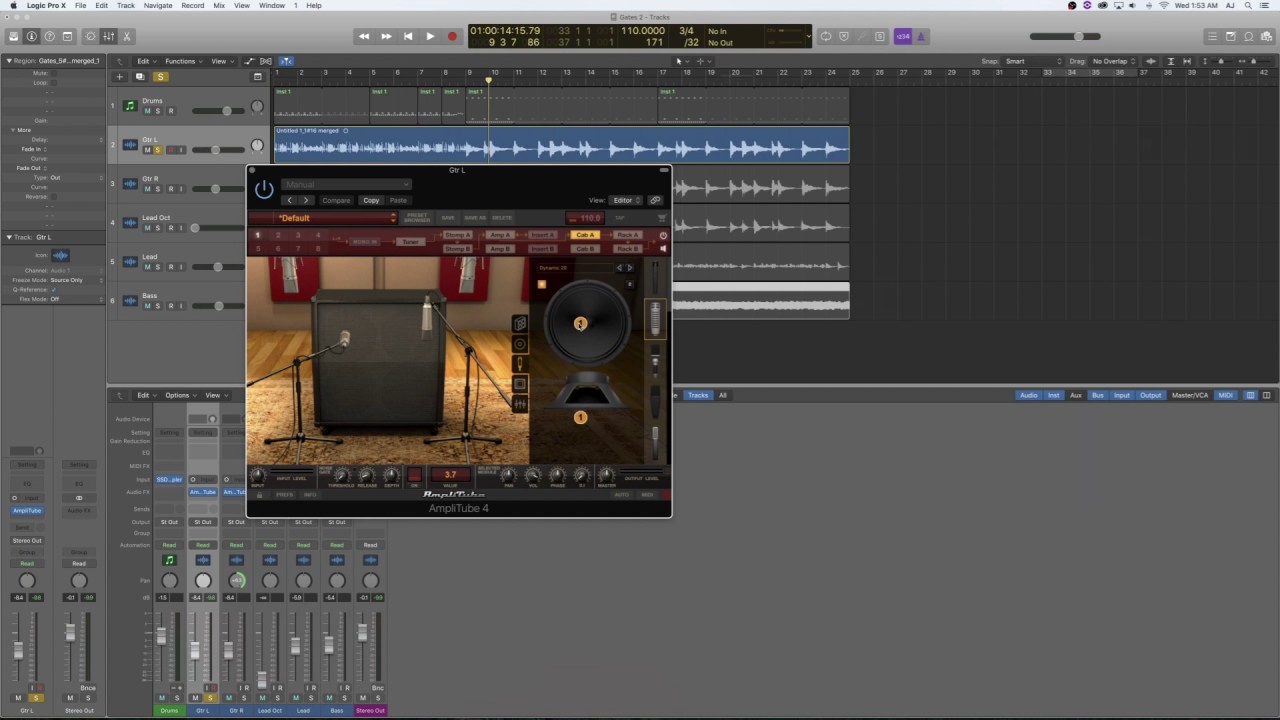Click the Copy button in plugin window

point(371,200)
